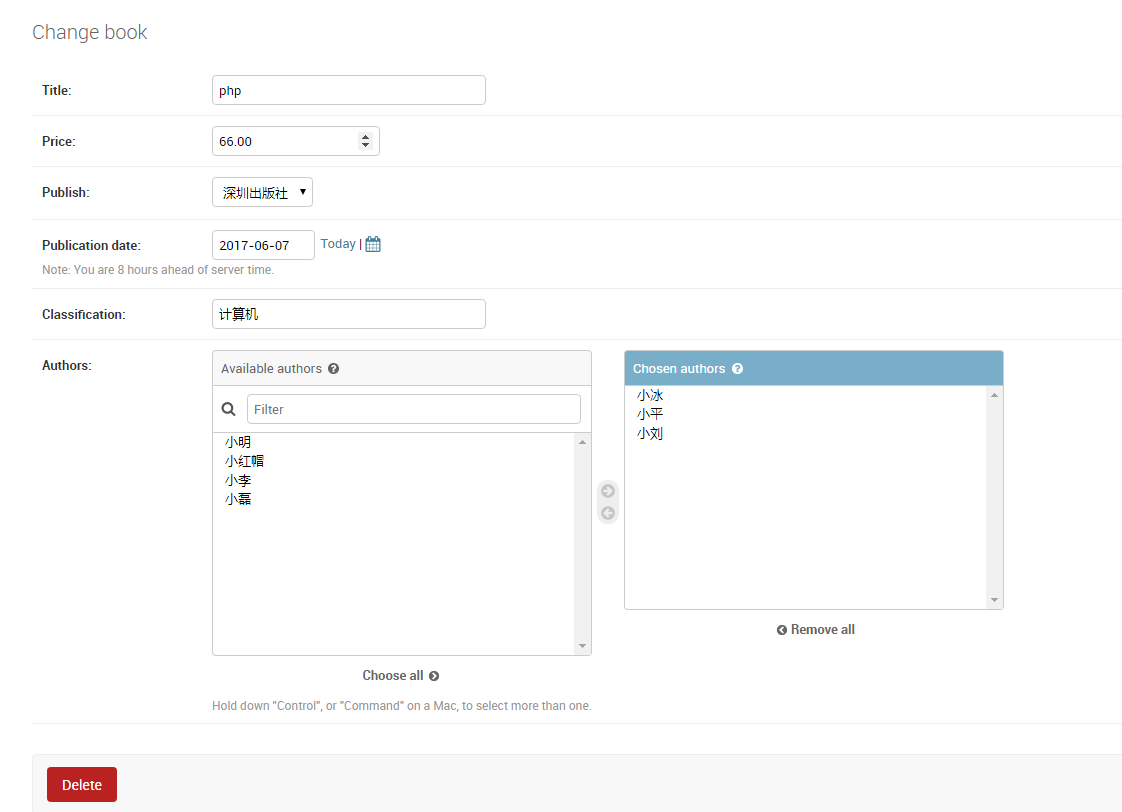Select 小明 in Available authors
The height and width of the screenshot is (812, 1122).
click(x=238, y=442)
